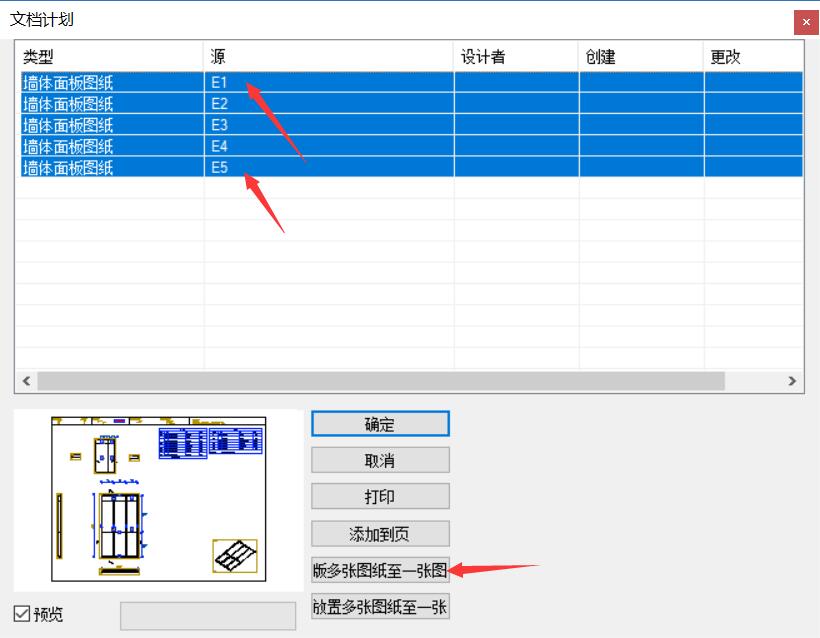Click the 确定 button
Screen dimensions: 820x638
coord(380,424)
